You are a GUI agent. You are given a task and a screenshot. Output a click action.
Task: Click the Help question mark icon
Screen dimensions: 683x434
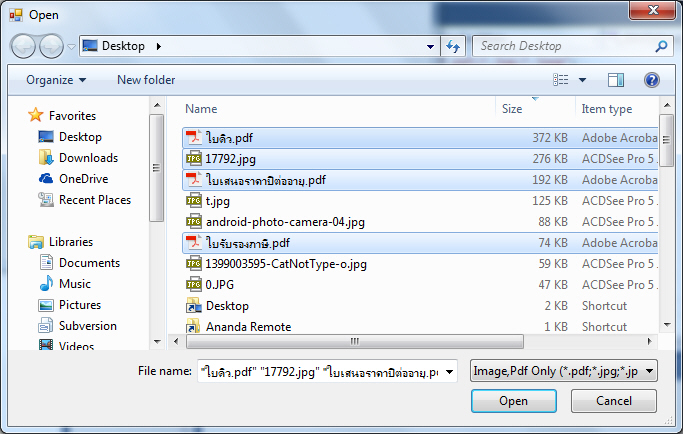(x=652, y=80)
